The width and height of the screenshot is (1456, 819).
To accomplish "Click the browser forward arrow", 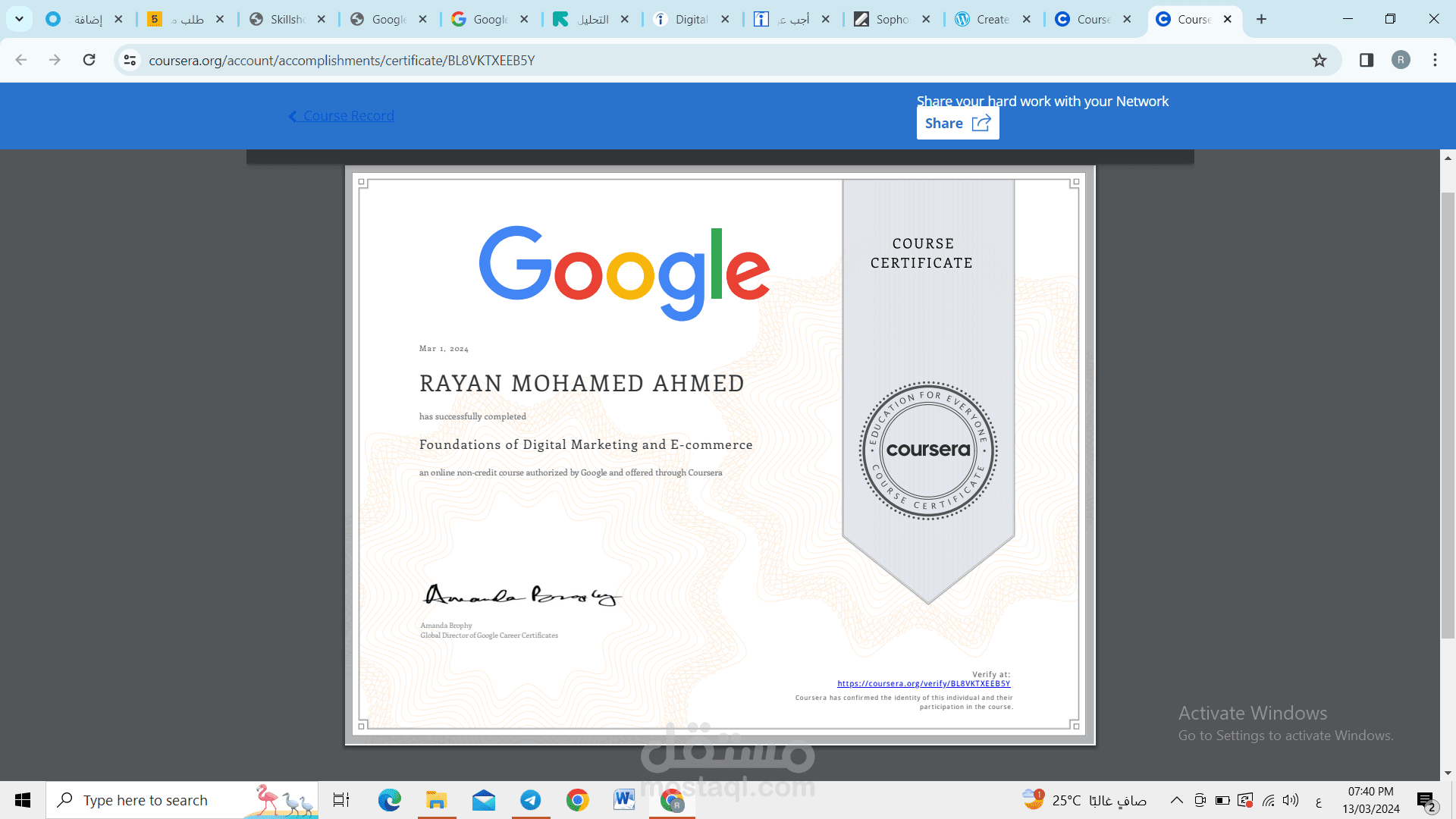I will click(55, 60).
